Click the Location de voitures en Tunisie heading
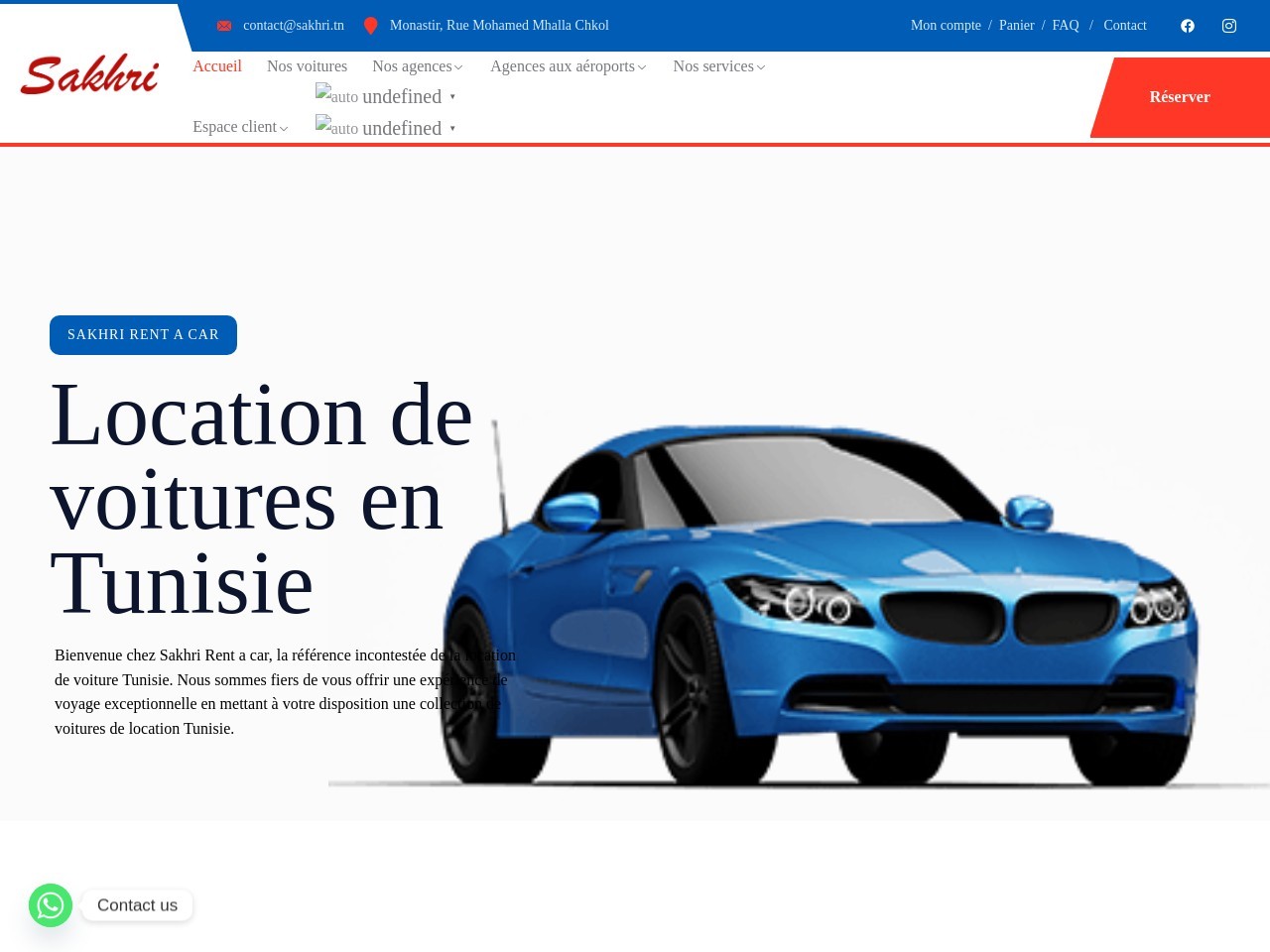Viewport: 1270px width, 952px height. pos(261,500)
